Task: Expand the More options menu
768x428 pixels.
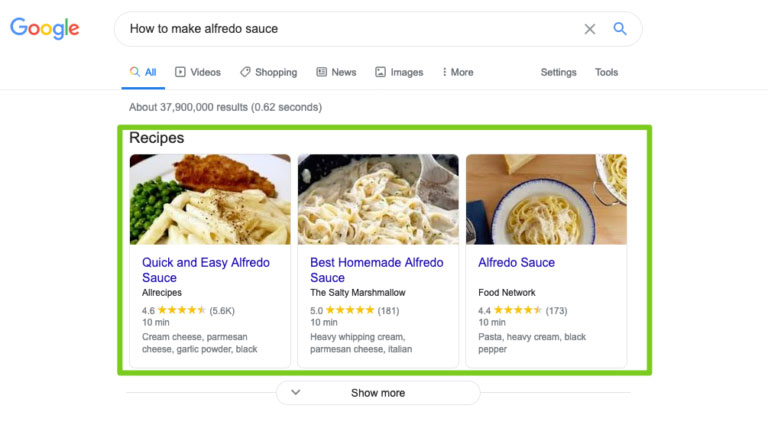Action: 458,72
